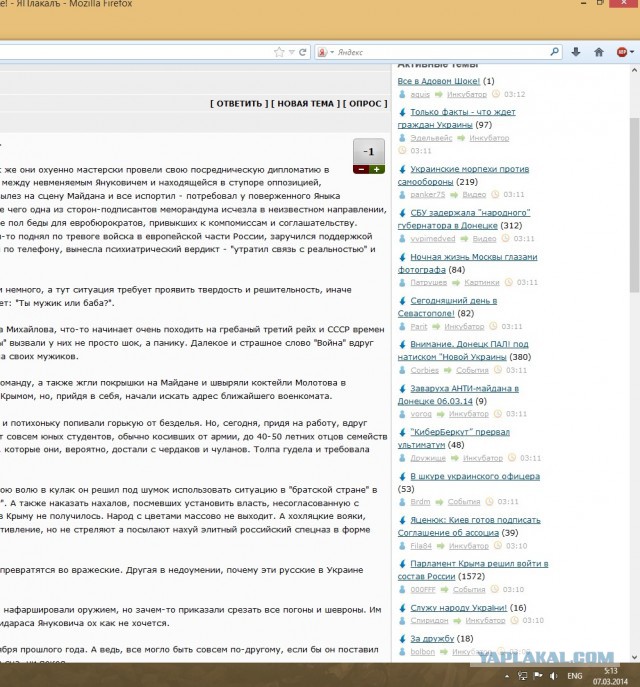Click the bookmark star icon in address bar
This screenshot has height=687, width=640.
tap(279, 52)
